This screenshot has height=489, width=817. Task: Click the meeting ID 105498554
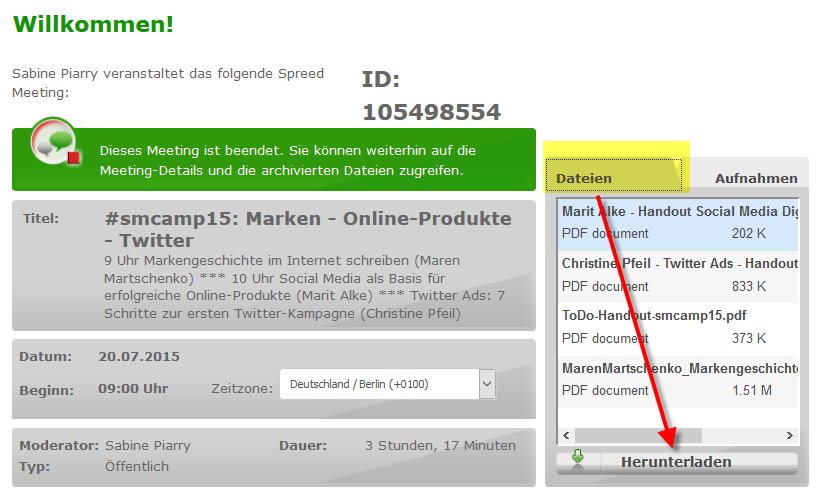point(431,112)
